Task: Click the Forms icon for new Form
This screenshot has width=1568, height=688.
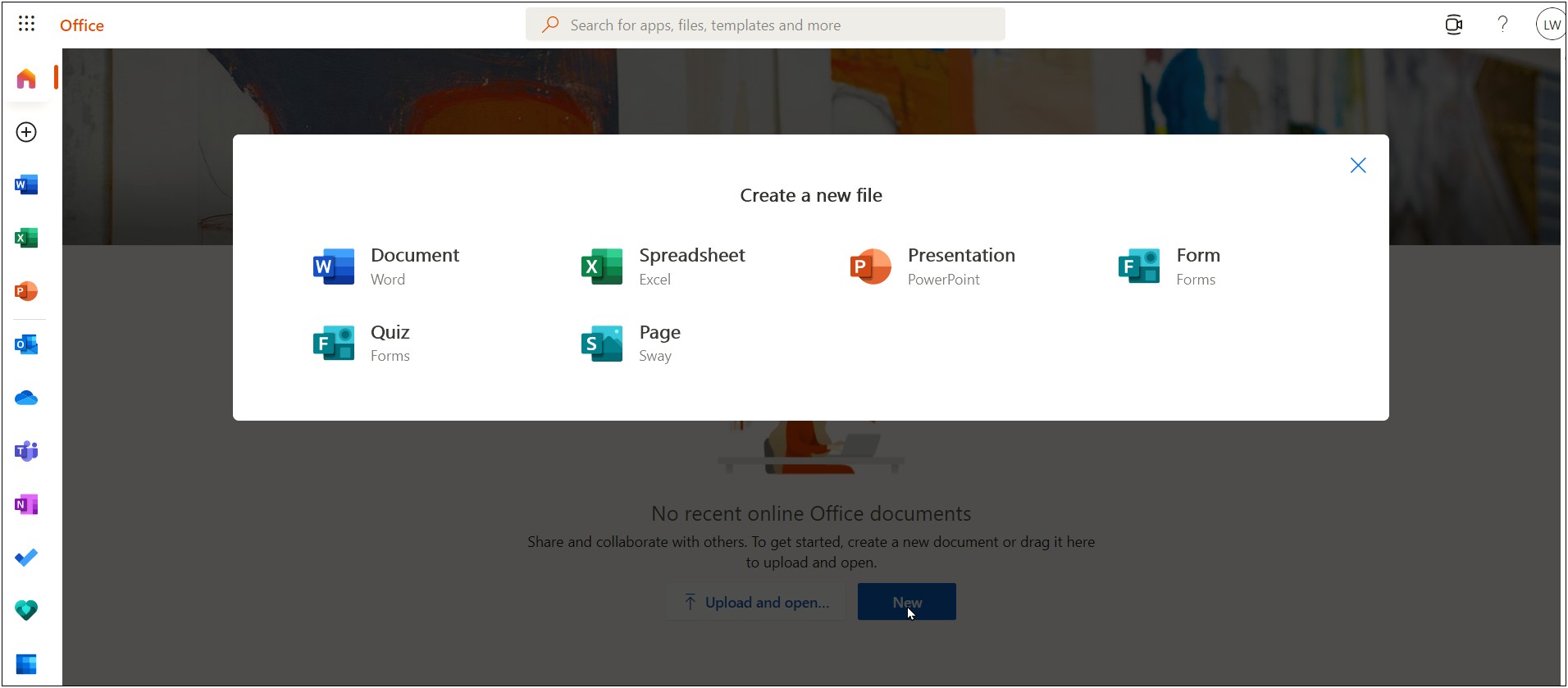Action: pyautogui.click(x=1139, y=267)
